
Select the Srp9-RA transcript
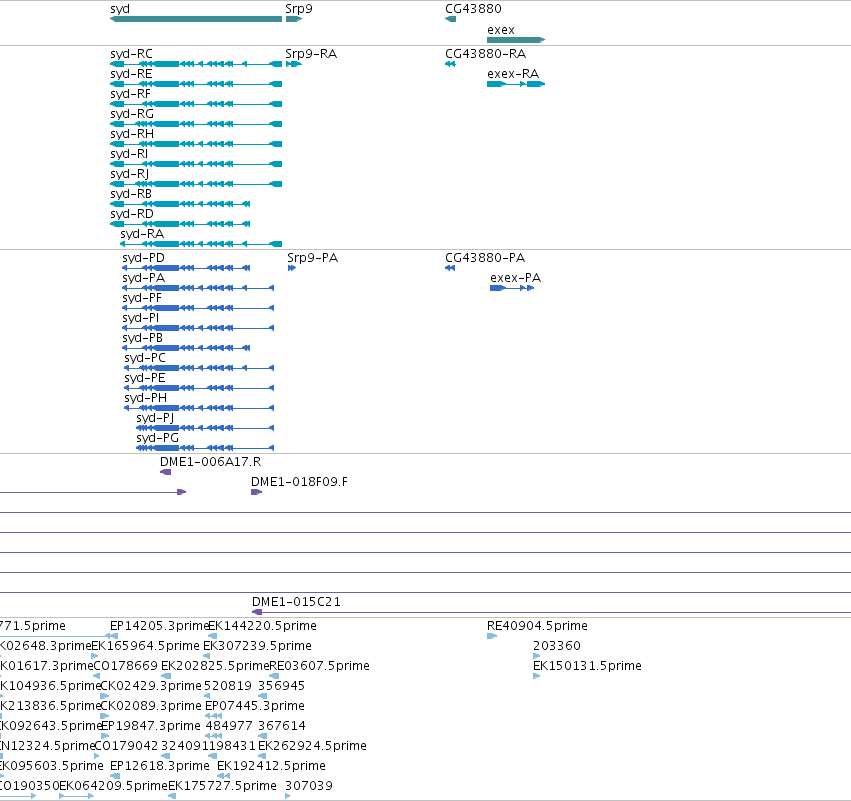tap(294, 64)
